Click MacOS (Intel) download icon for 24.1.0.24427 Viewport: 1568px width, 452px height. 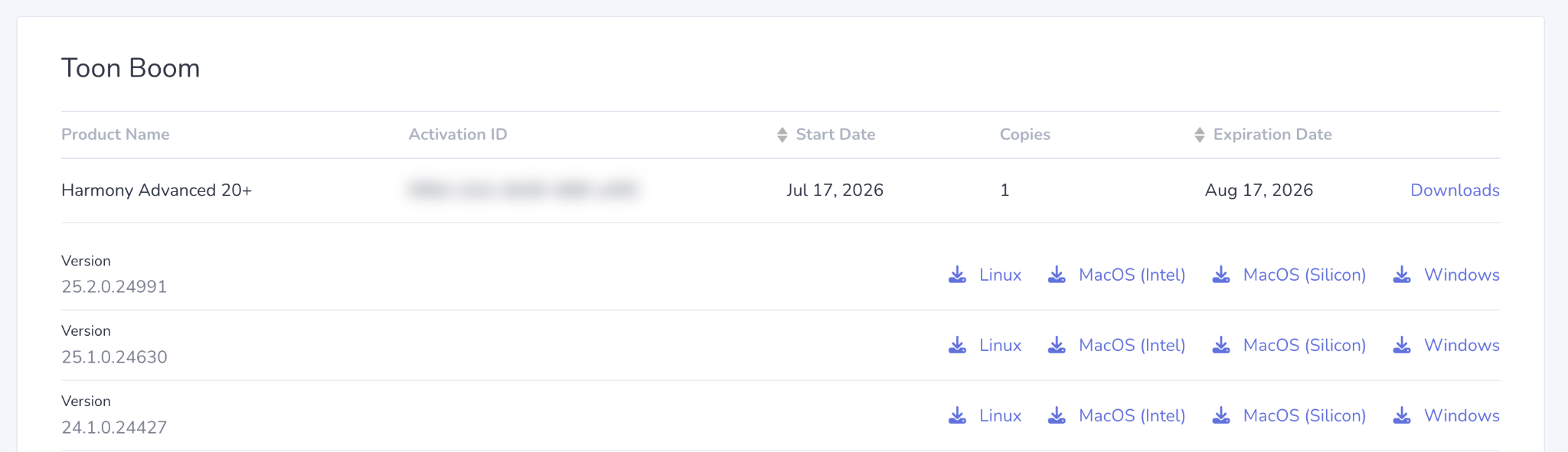[x=1057, y=415]
